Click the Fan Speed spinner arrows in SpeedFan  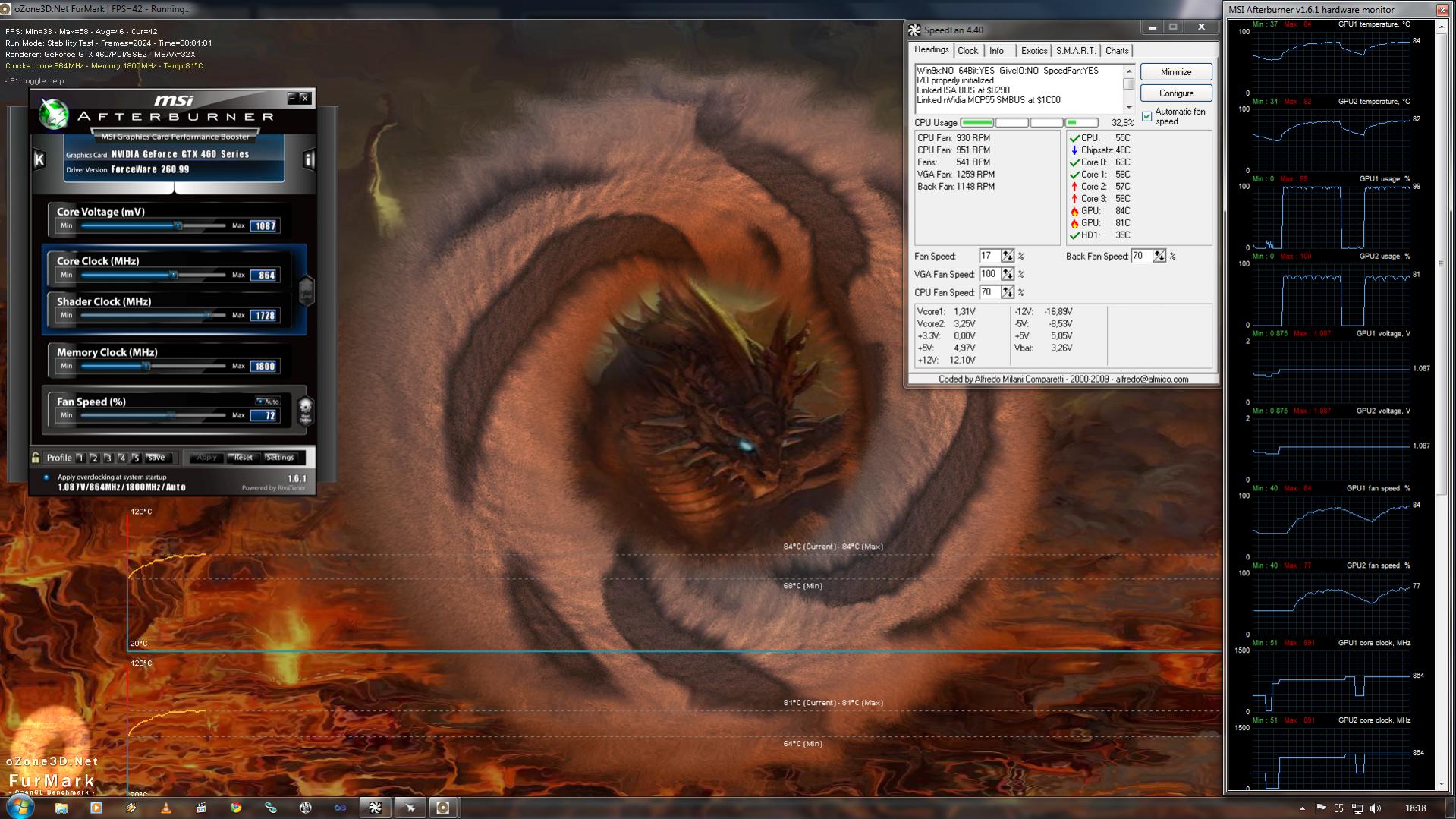(x=1008, y=257)
